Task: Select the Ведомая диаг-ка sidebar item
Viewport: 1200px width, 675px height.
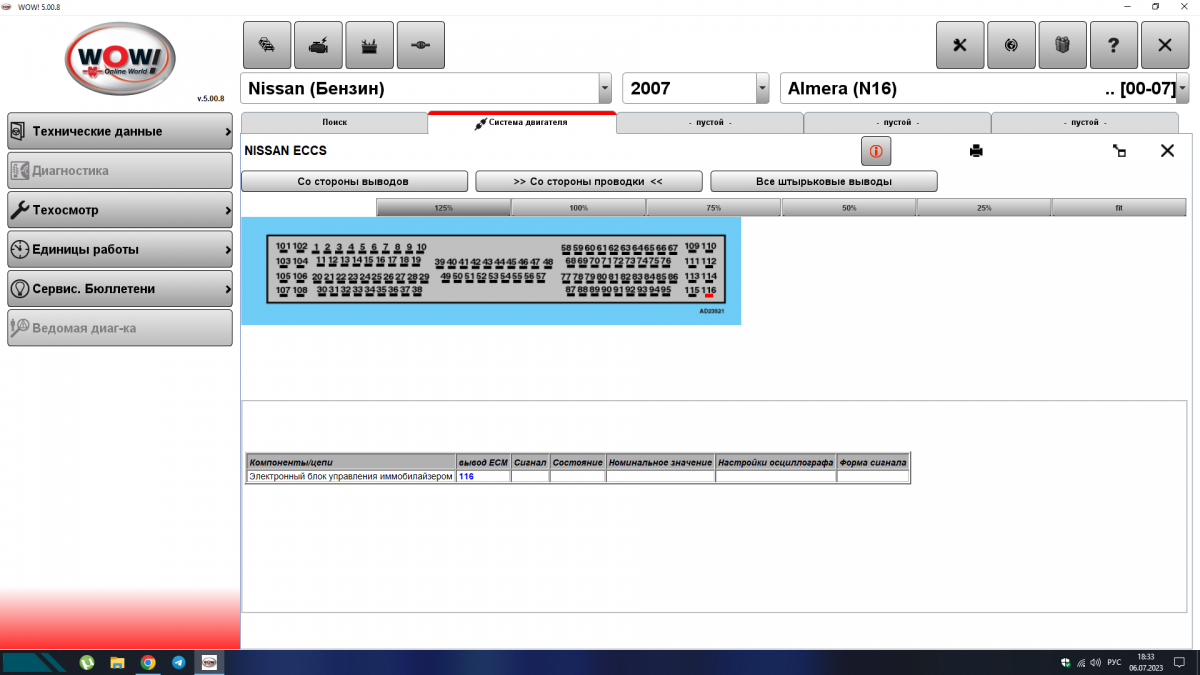Action: click(120, 327)
